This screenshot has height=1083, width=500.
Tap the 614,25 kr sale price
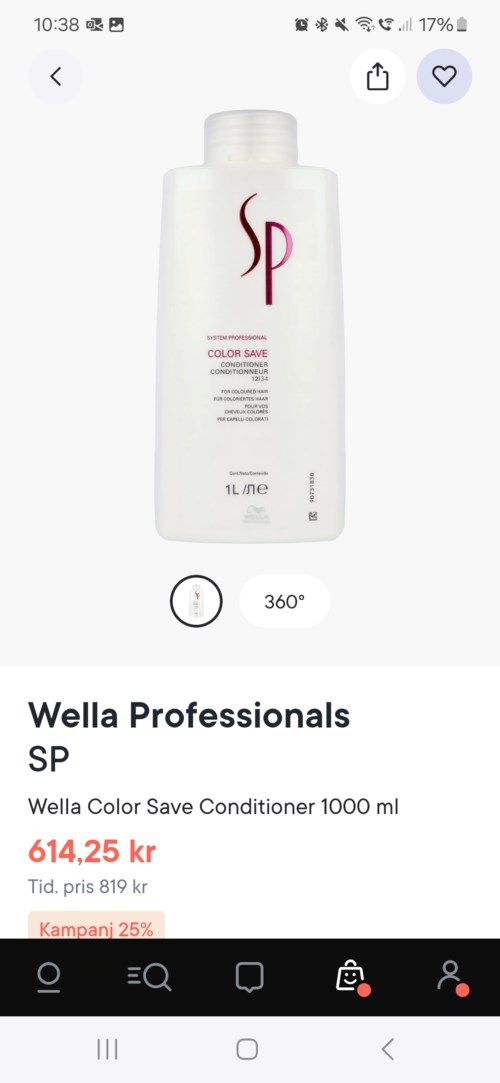92,852
